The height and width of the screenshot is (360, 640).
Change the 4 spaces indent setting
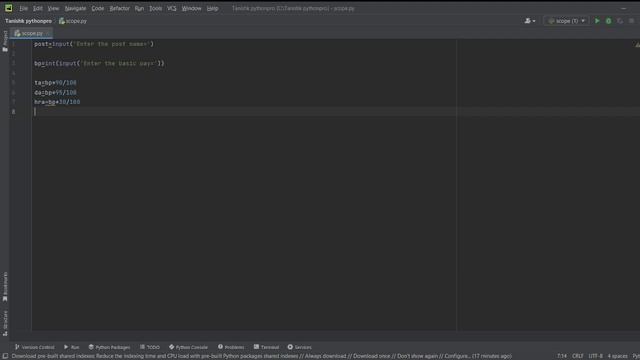click(617, 356)
